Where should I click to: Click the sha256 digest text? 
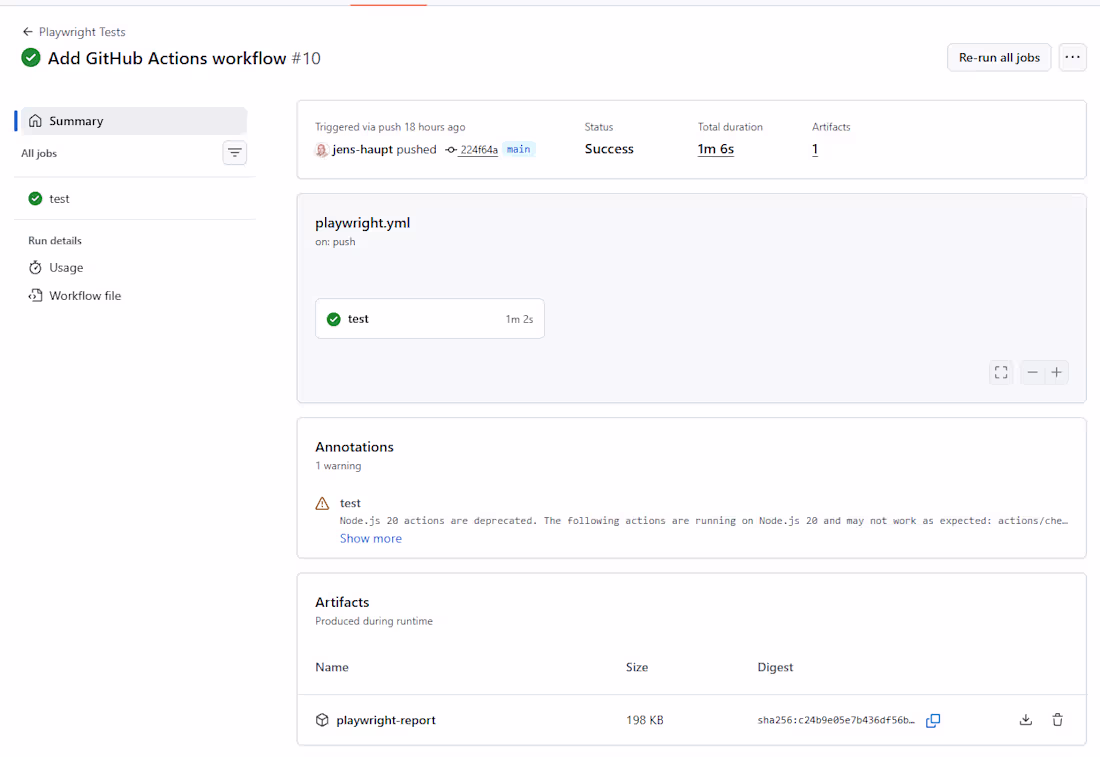tap(836, 721)
